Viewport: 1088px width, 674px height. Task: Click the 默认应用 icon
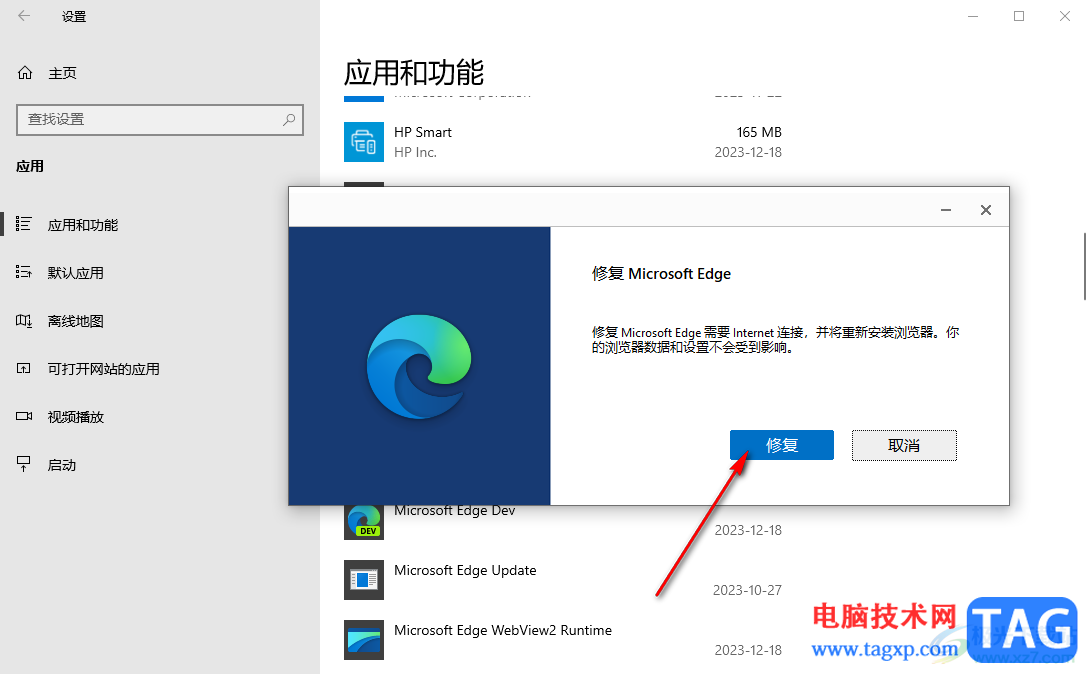click(24, 272)
